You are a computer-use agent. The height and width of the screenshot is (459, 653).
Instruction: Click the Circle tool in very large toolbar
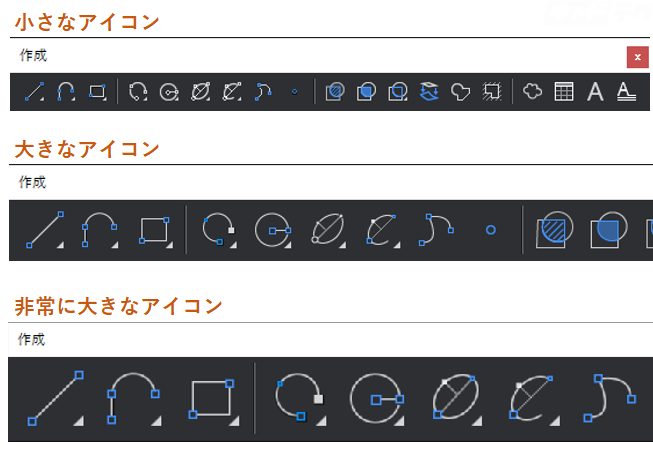[377, 399]
